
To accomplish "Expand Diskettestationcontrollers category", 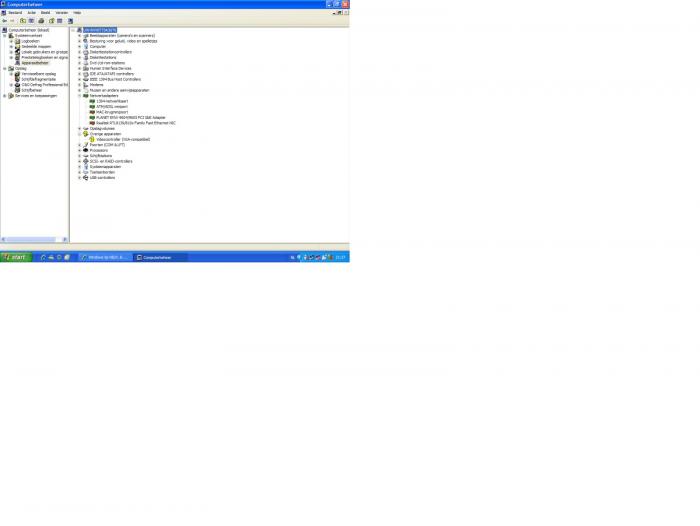I will pyautogui.click(x=79, y=52).
